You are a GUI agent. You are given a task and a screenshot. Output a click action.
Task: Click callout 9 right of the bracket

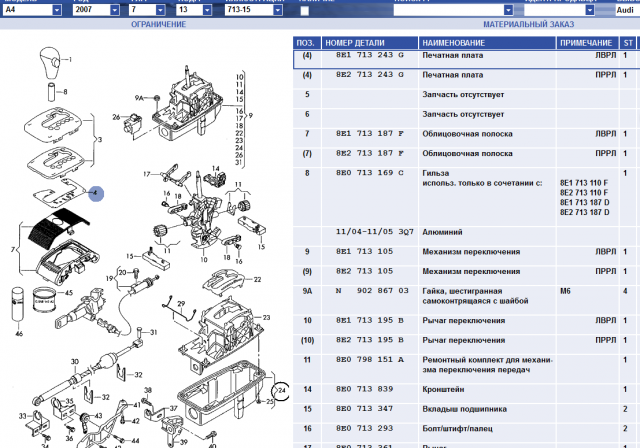(x=251, y=116)
